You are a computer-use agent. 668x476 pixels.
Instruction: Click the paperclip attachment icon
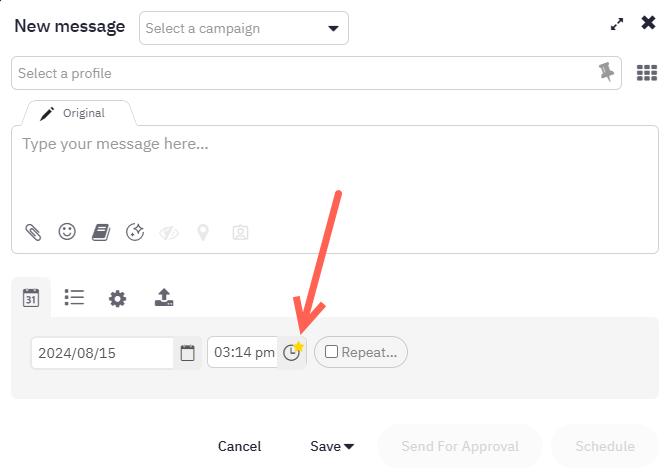[33, 232]
